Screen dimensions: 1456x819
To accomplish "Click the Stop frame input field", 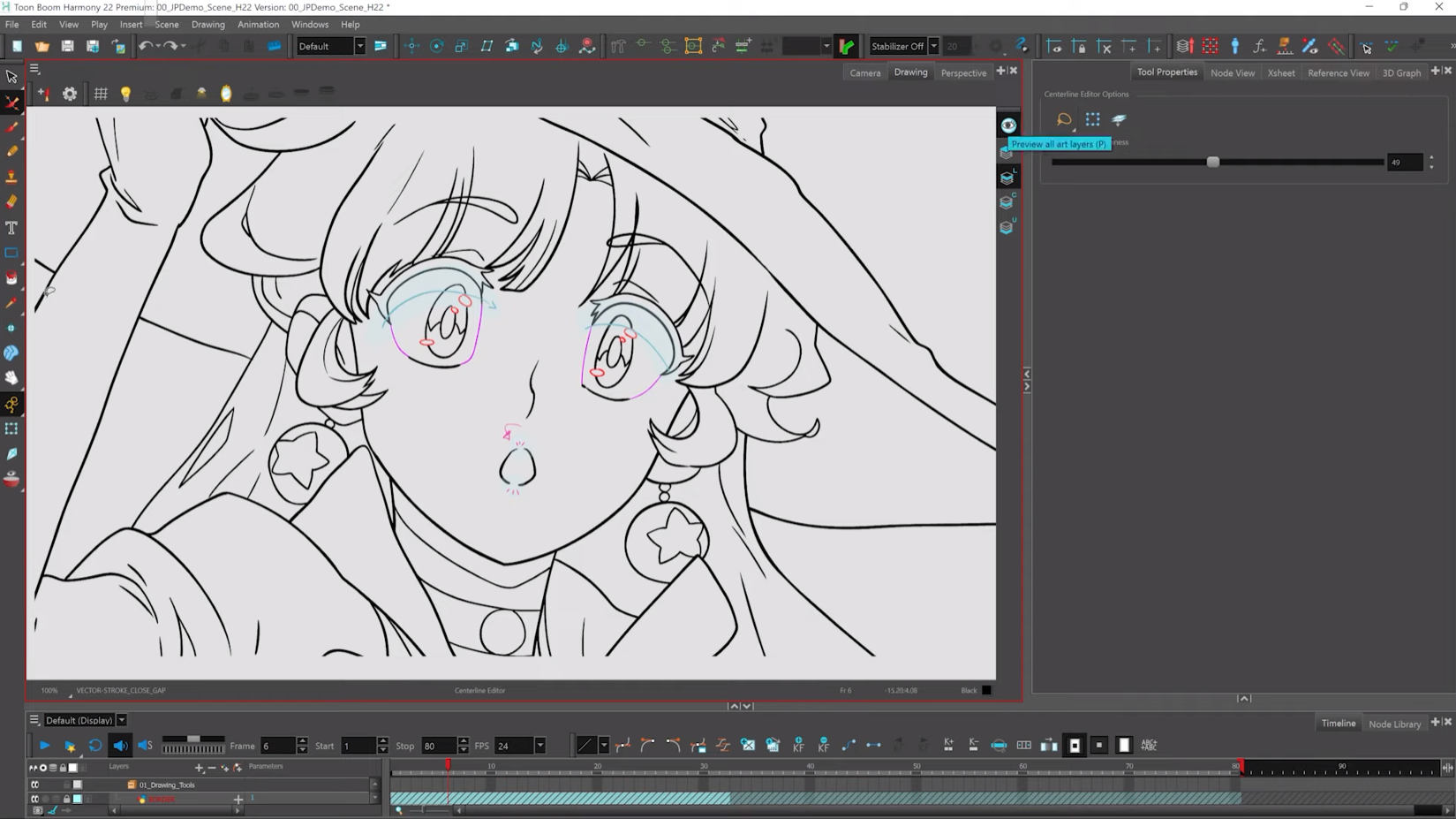I will [439, 746].
